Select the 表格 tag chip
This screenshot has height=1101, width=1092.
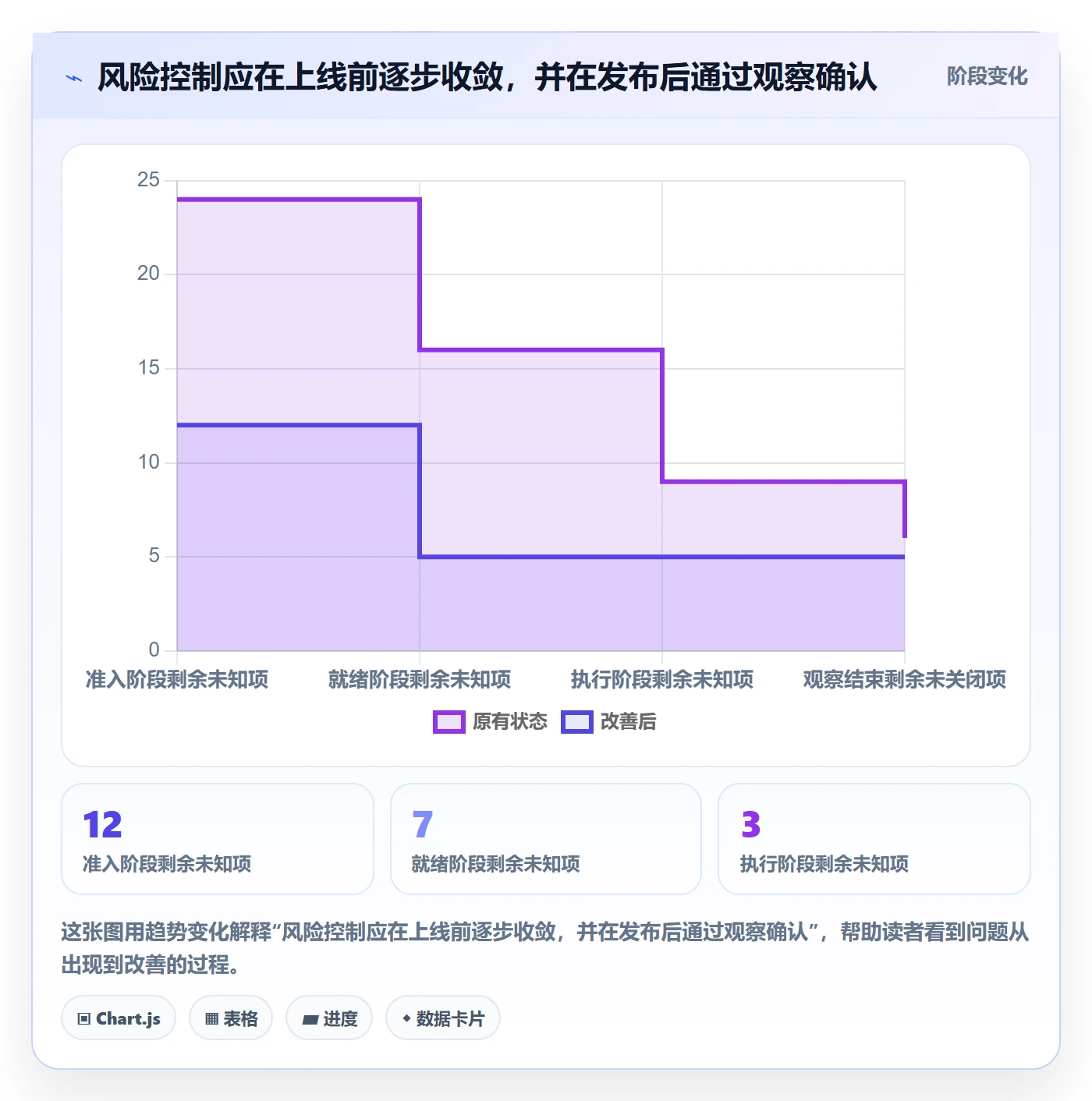[231, 1018]
